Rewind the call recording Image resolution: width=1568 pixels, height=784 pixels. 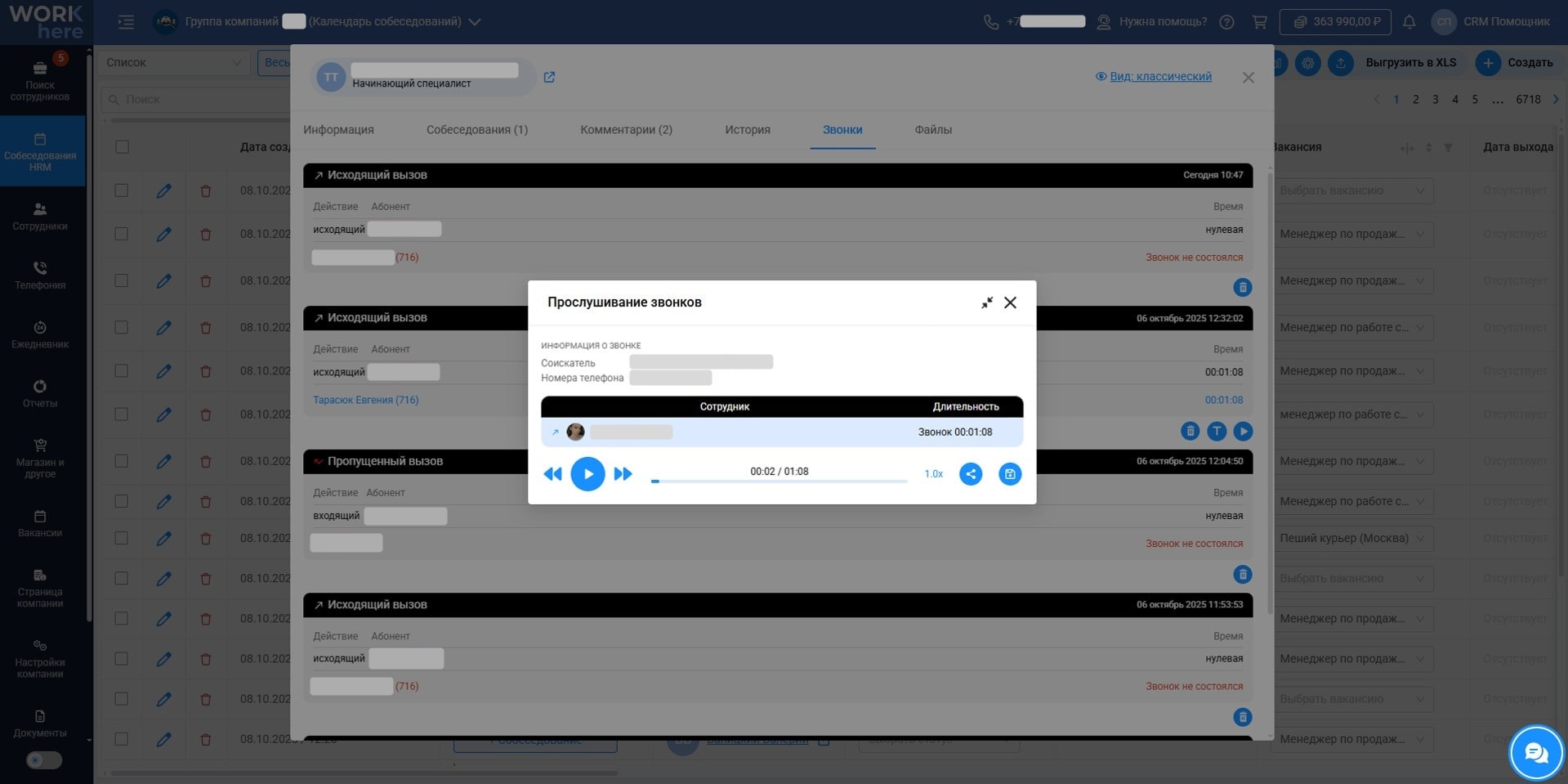(553, 474)
